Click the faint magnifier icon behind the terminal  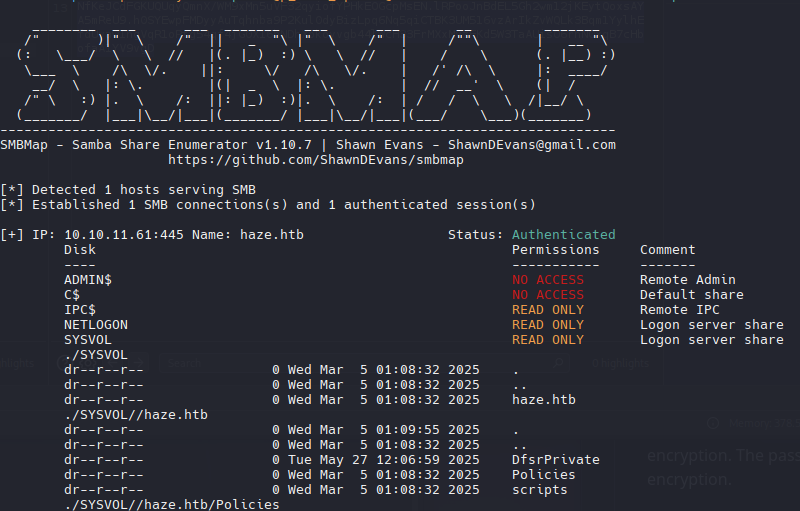tap(559, 363)
